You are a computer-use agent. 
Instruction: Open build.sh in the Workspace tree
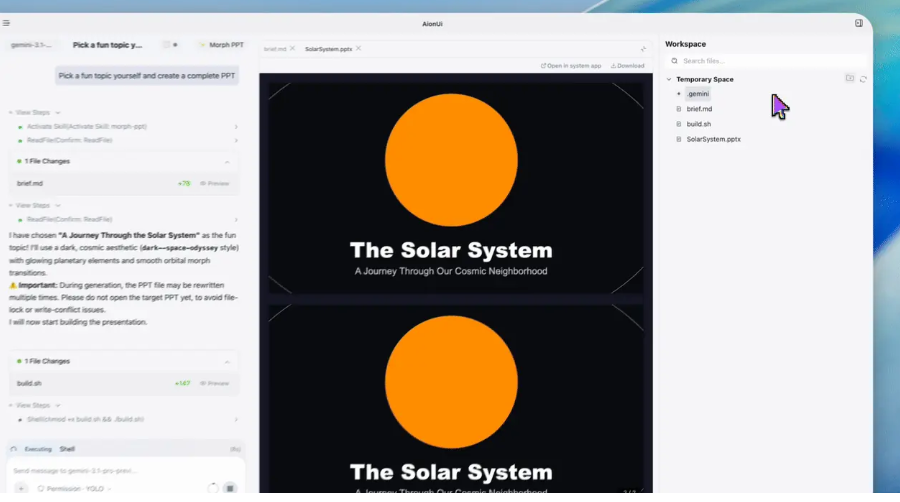pyautogui.click(x=699, y=124)
